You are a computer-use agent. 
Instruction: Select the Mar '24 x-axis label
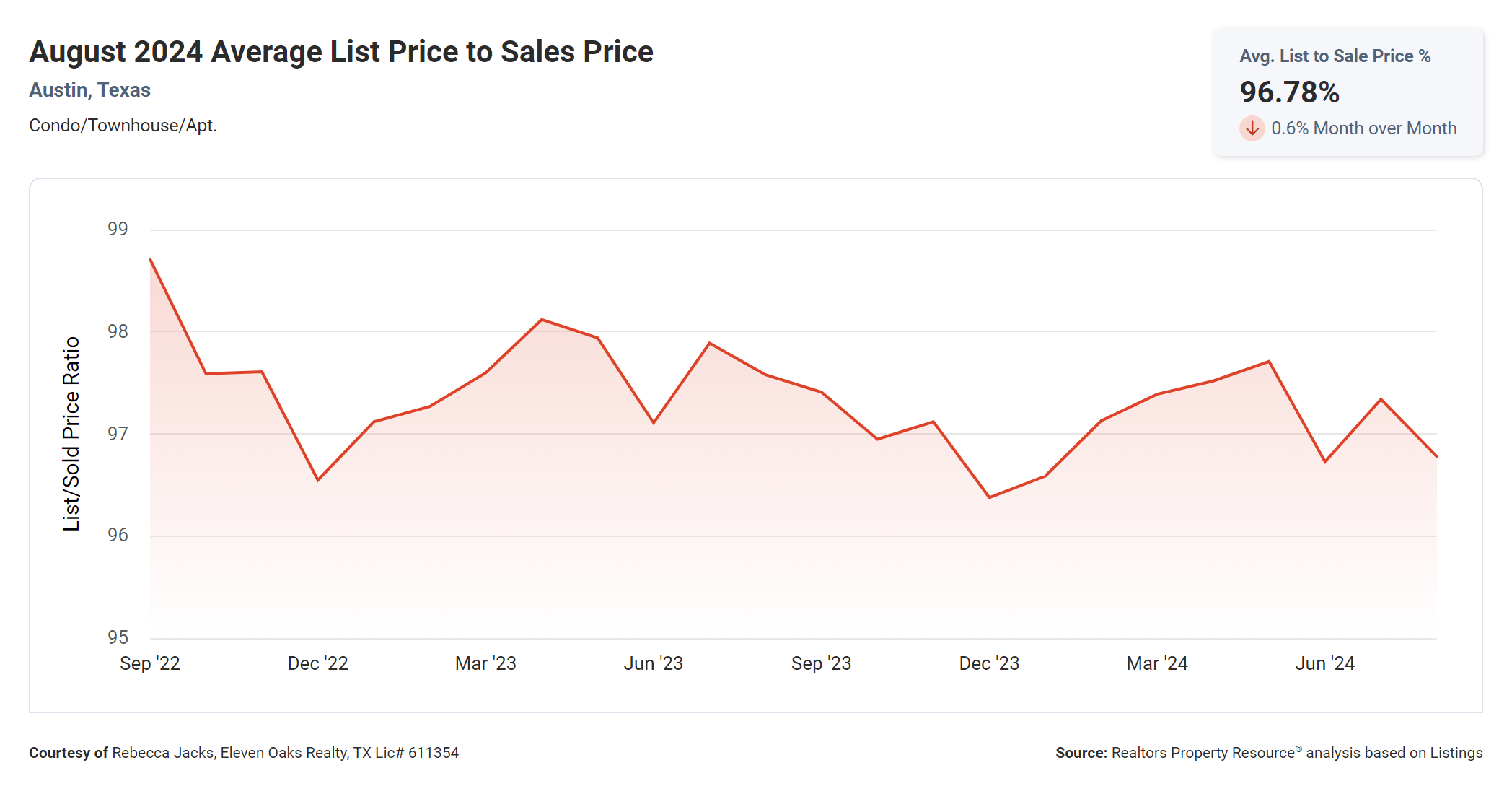[x=1157, y=663]
